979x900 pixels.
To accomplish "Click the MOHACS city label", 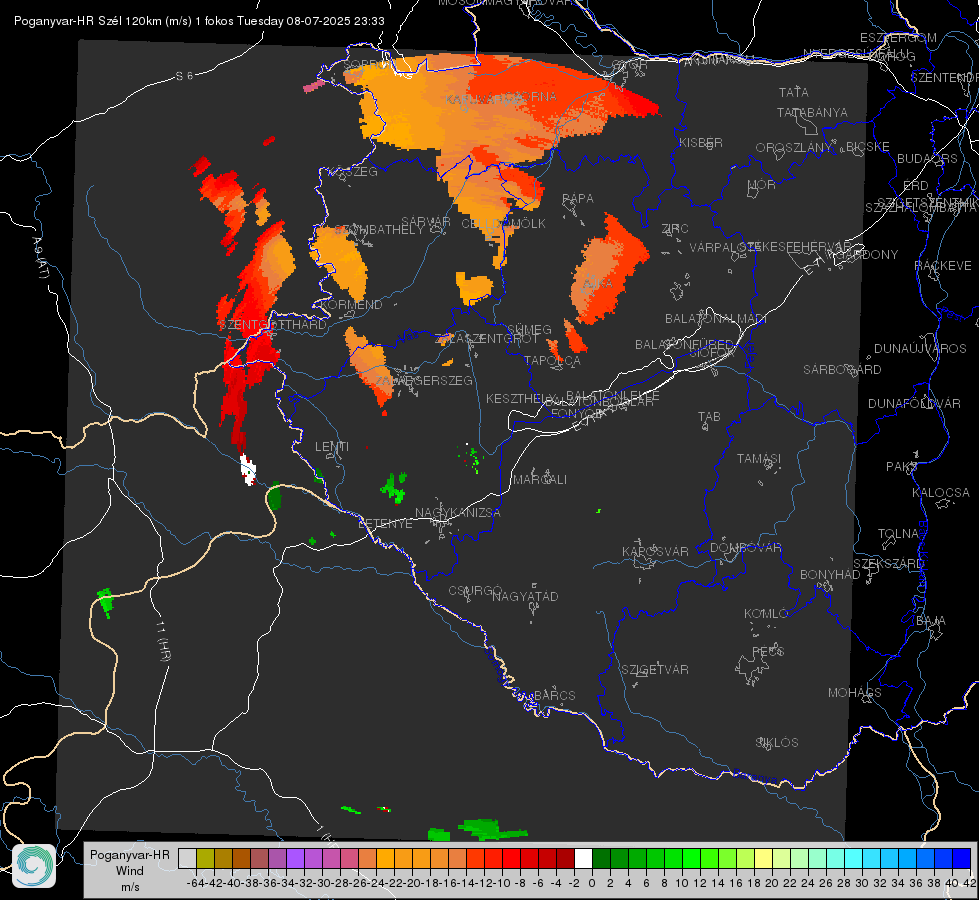I will (855, 693).
